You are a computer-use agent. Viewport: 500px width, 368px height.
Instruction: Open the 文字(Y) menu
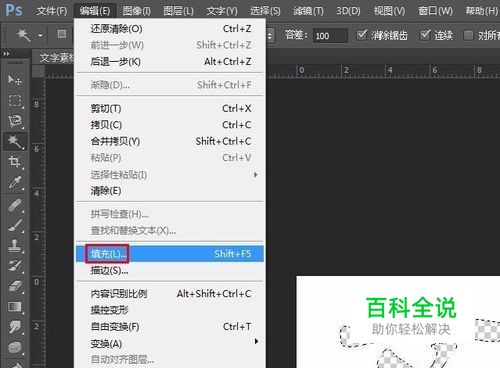tap(222, 11)
